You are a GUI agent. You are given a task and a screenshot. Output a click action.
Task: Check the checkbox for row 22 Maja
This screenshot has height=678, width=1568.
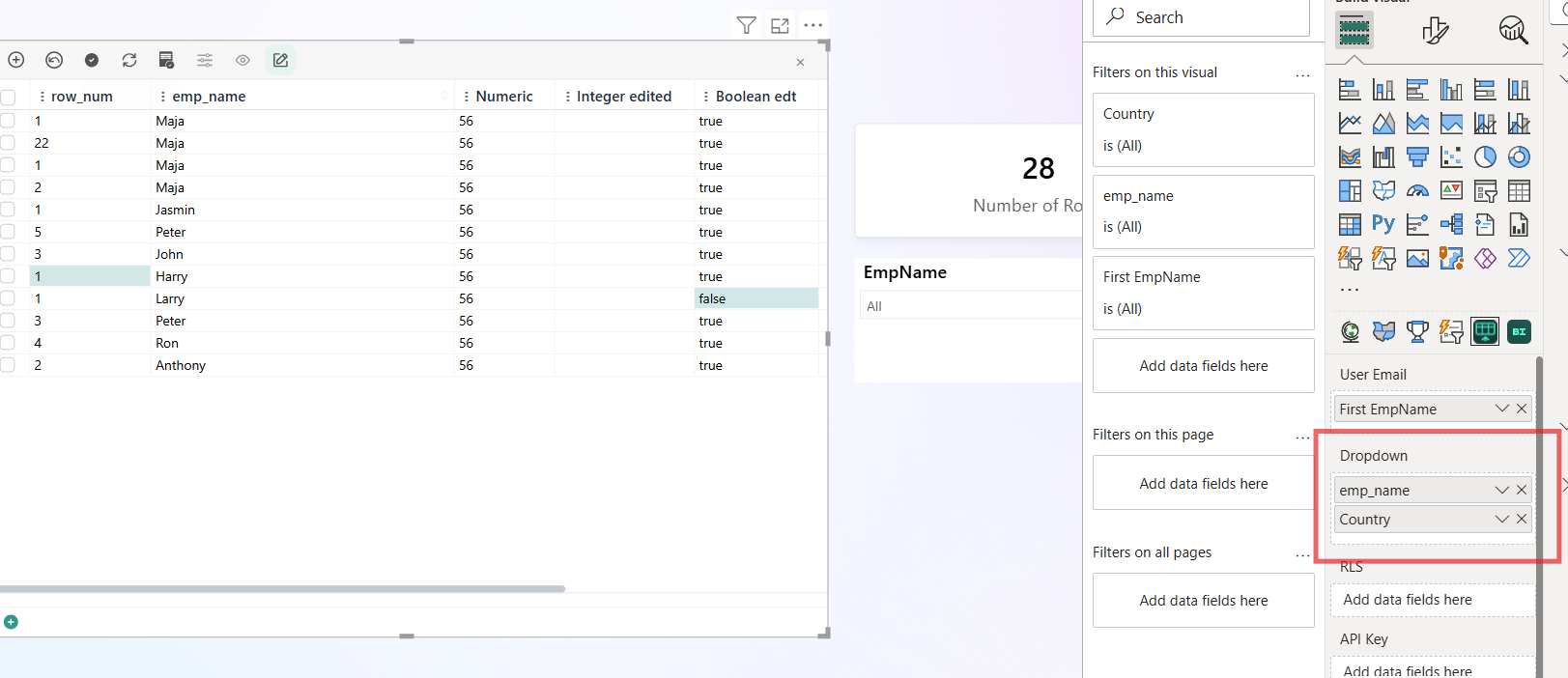[x=8, y=143]
